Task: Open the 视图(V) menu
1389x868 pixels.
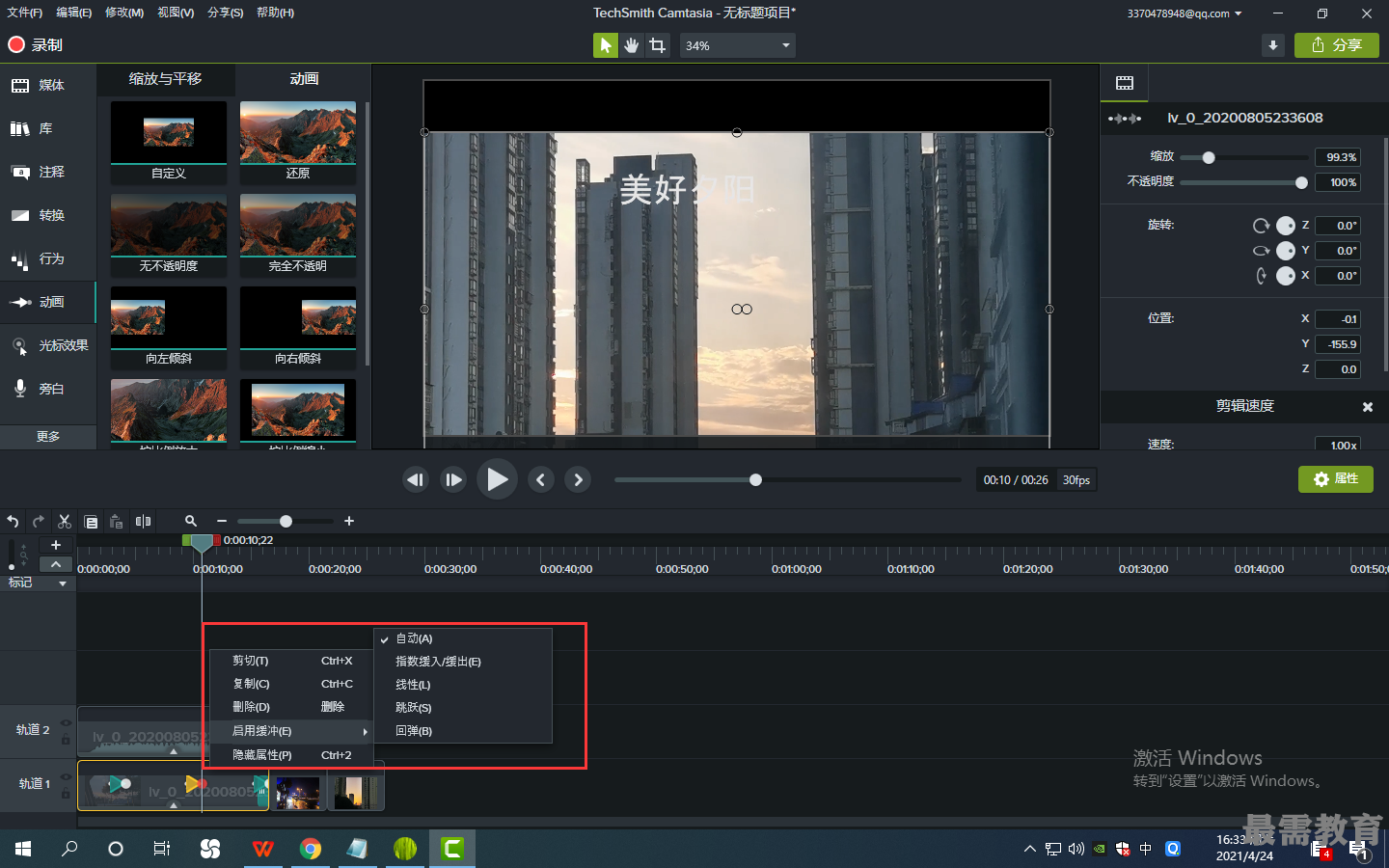Action: (x=176, y=13)
